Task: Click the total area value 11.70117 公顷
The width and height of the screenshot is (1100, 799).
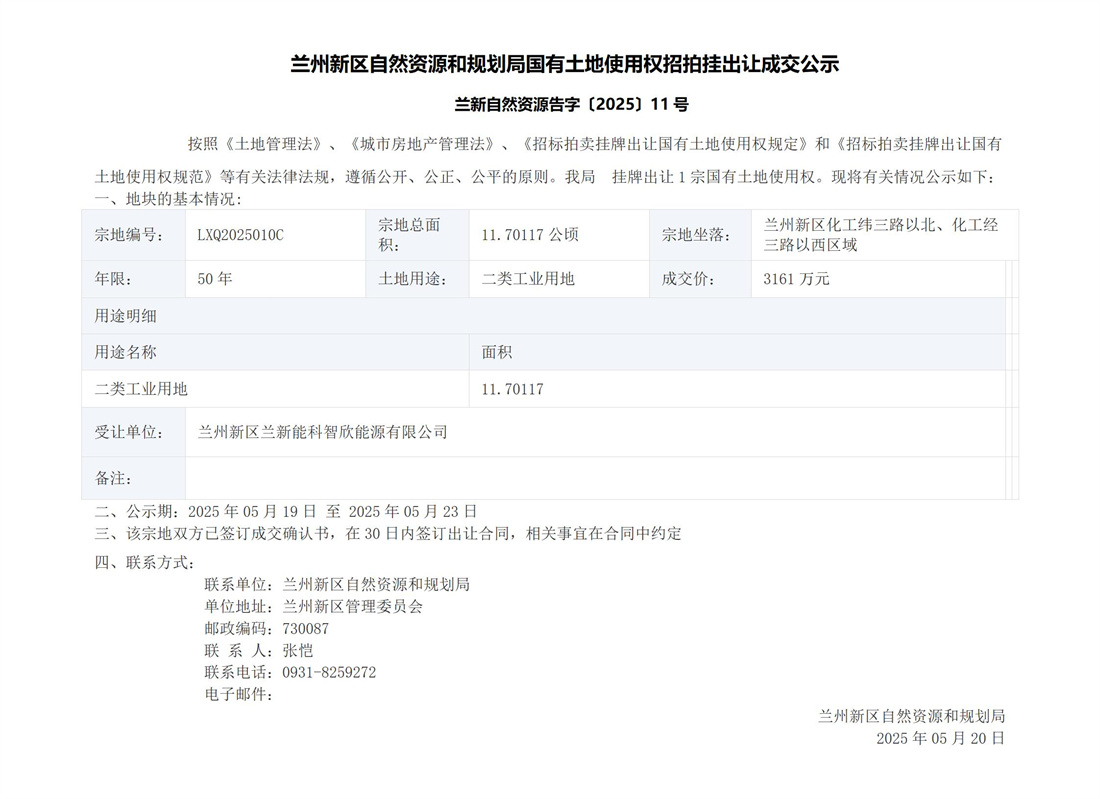Action: (x=529, y=235)
